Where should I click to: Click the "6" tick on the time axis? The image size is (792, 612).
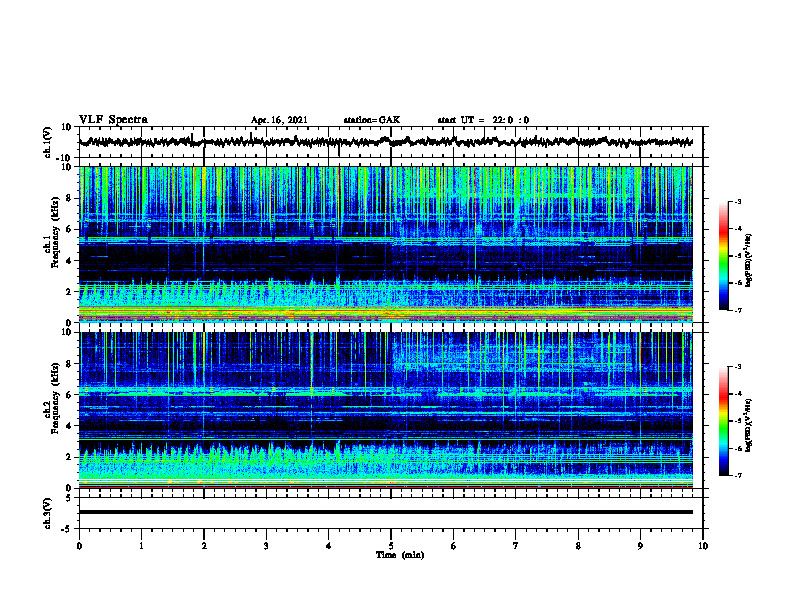click(454, 546)
